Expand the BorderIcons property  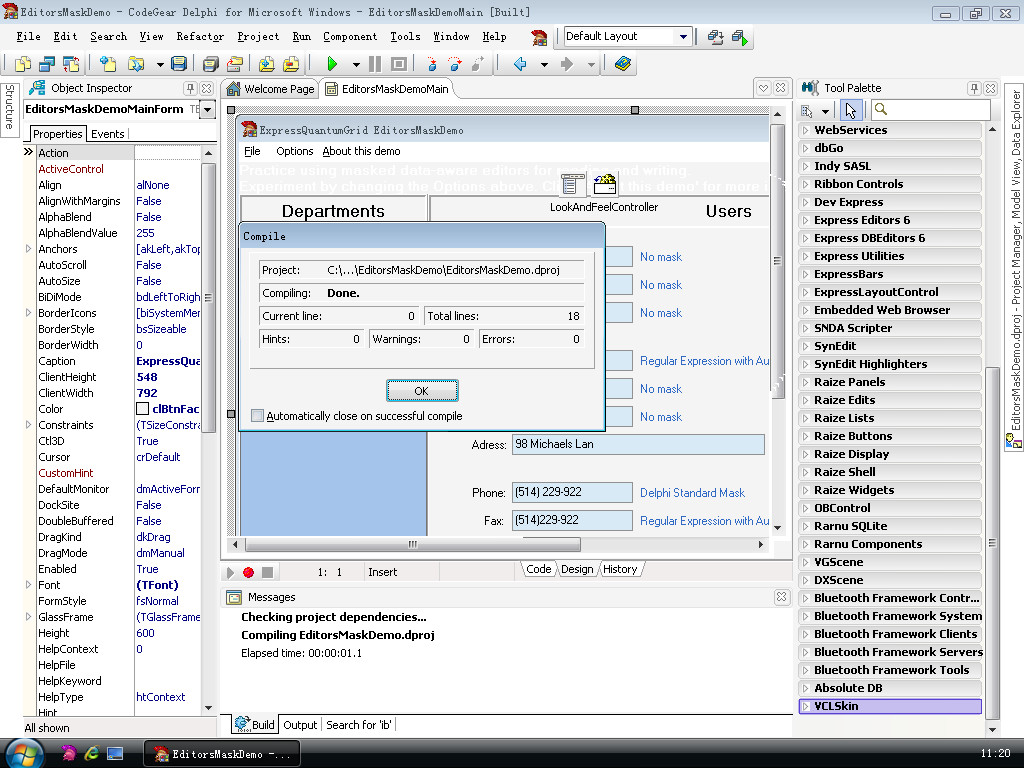click(x=28, y=313)
